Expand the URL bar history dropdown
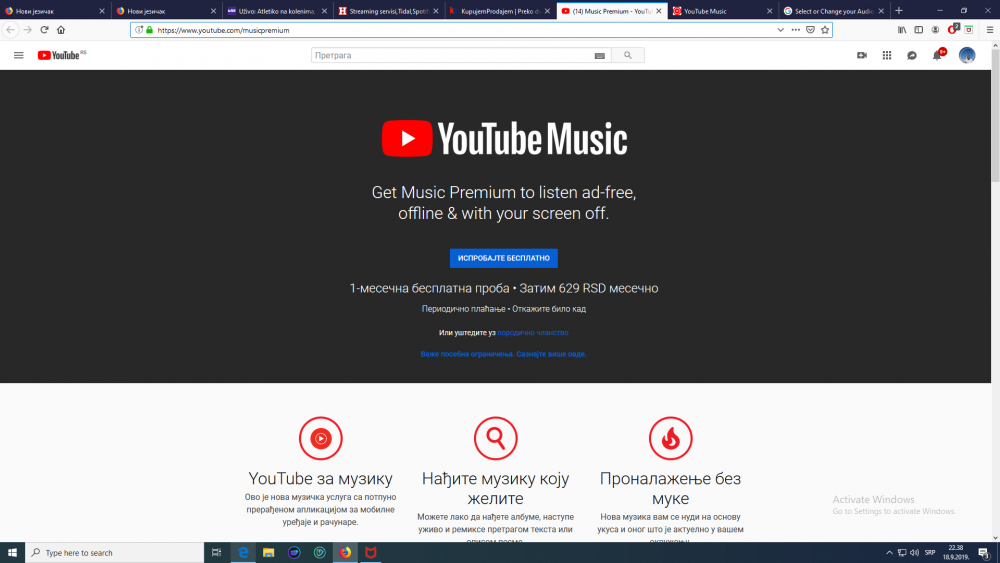Viewport: 1000px width, 563px height. tap(780, 30)
